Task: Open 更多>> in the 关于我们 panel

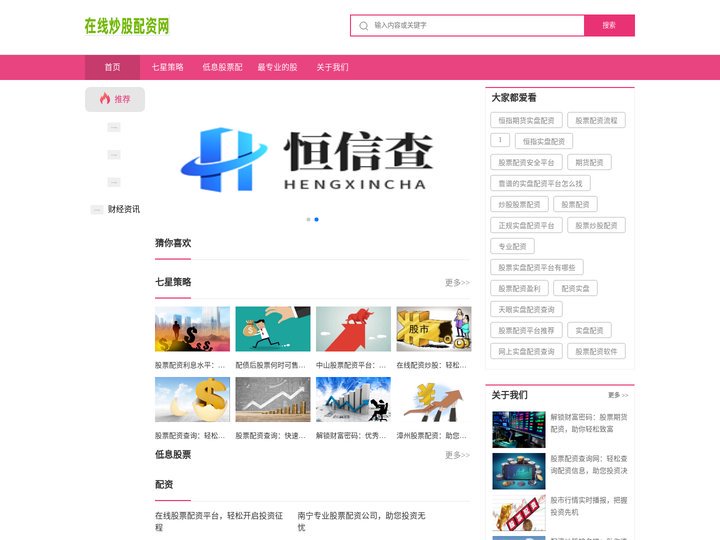Action: (618, 395)
